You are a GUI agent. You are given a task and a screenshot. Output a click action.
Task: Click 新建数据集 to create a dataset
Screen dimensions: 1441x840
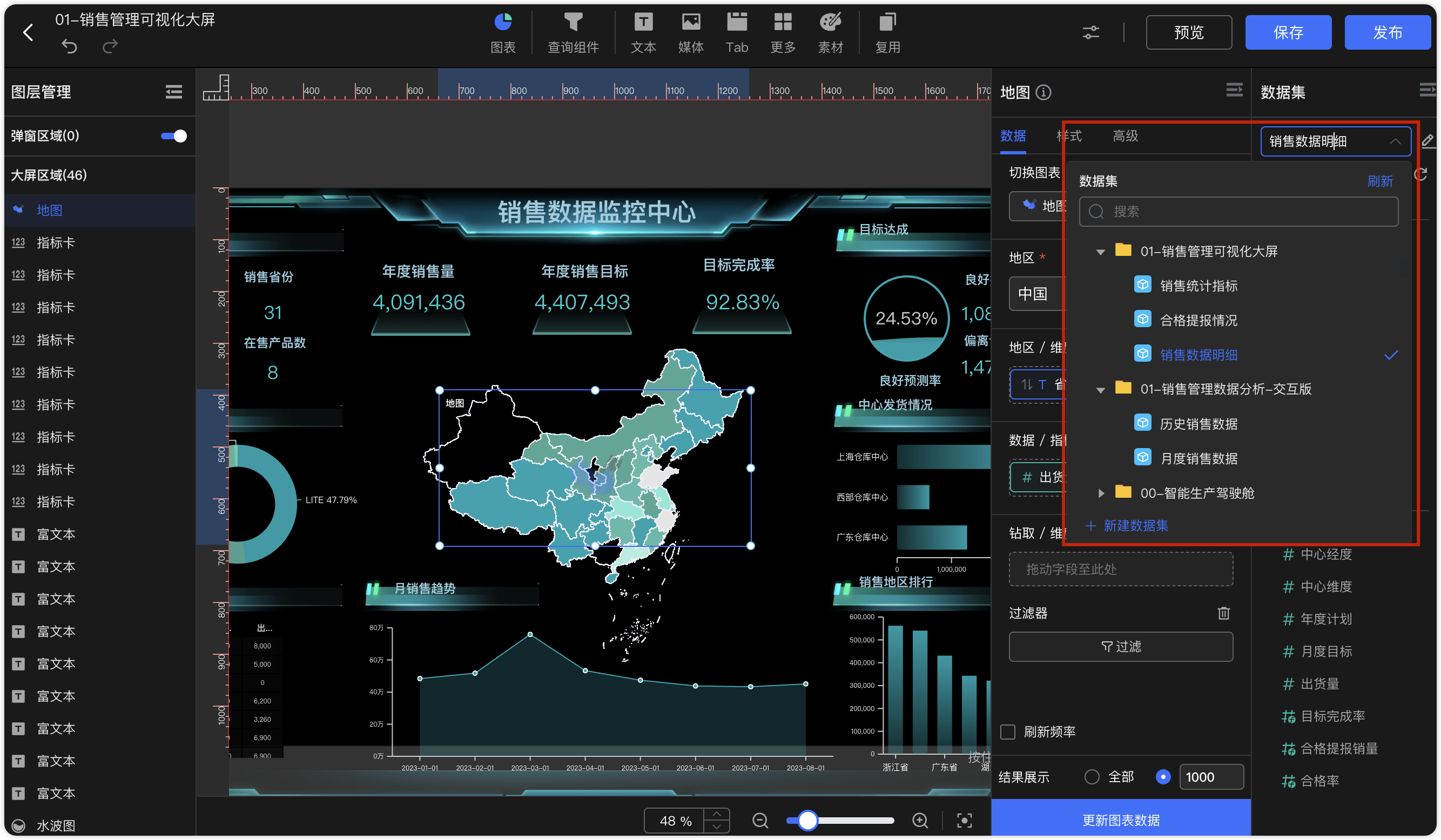coord(1127,526)
